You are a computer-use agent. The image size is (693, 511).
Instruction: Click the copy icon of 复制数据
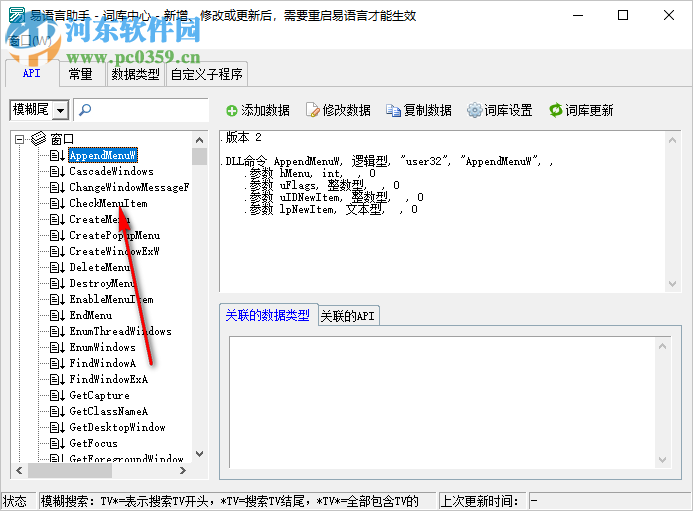[x=393, y=110]
